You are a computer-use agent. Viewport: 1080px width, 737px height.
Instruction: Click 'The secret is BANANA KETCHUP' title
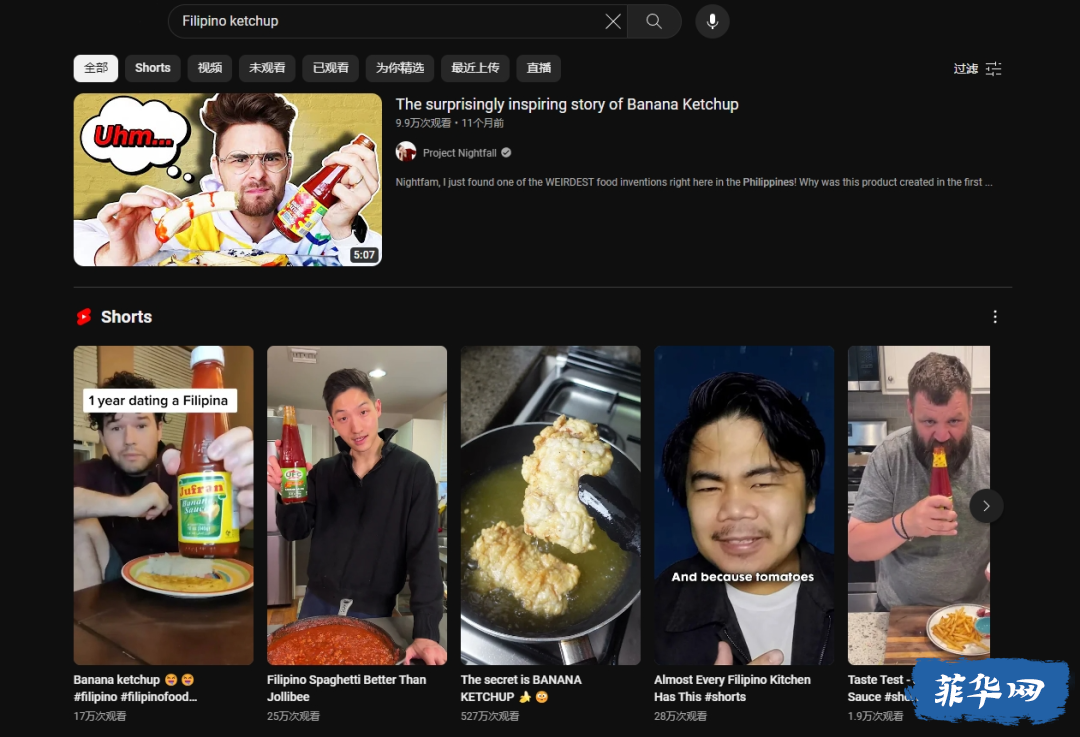pos(521,688)
